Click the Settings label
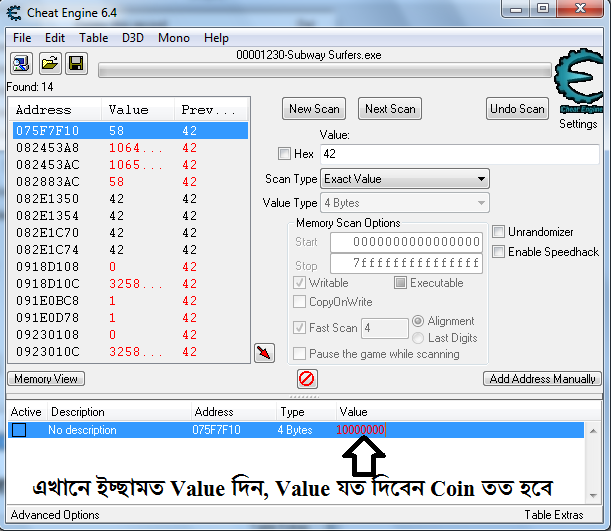Viewport: 611px width, 531px height. (578, 124)
